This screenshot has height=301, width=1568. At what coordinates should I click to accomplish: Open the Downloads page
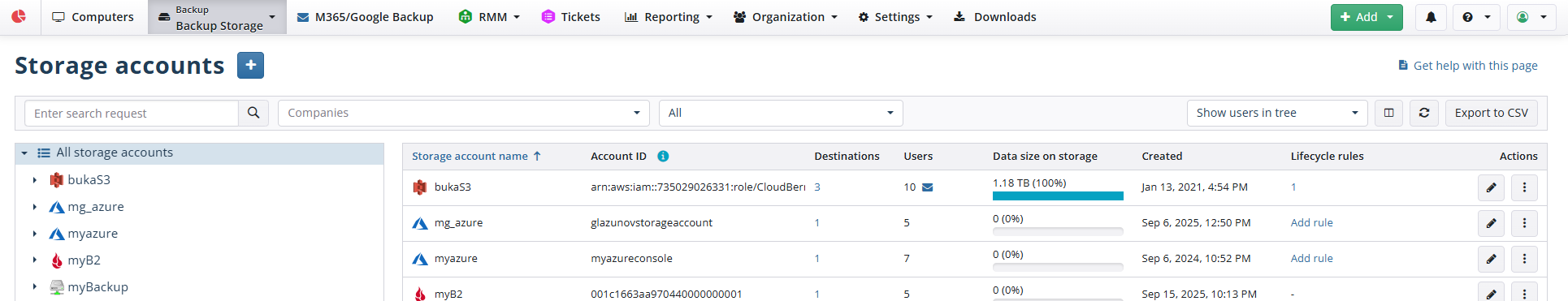pos(994,17)
